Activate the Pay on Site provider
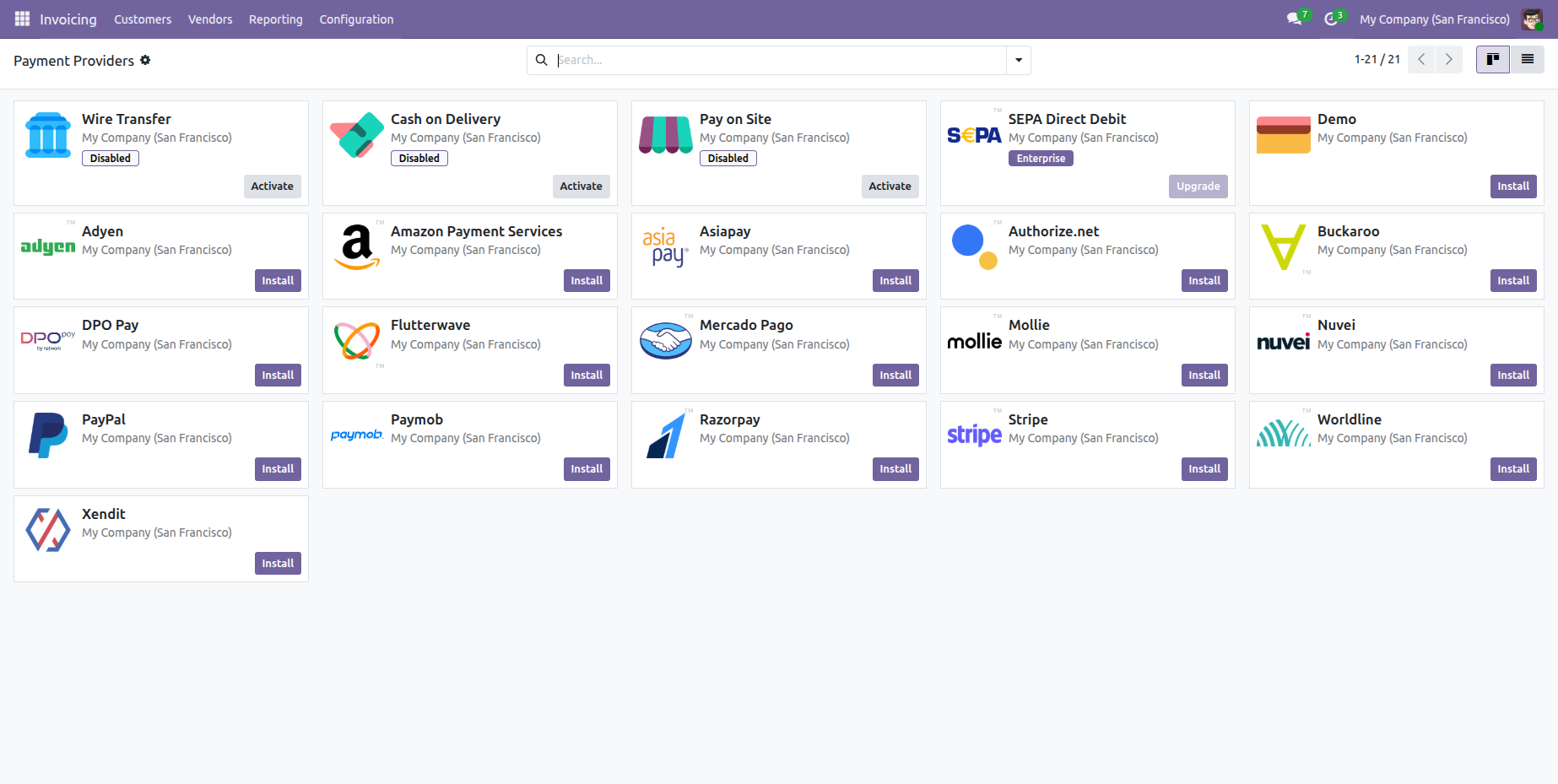 [x=890, y=187]
